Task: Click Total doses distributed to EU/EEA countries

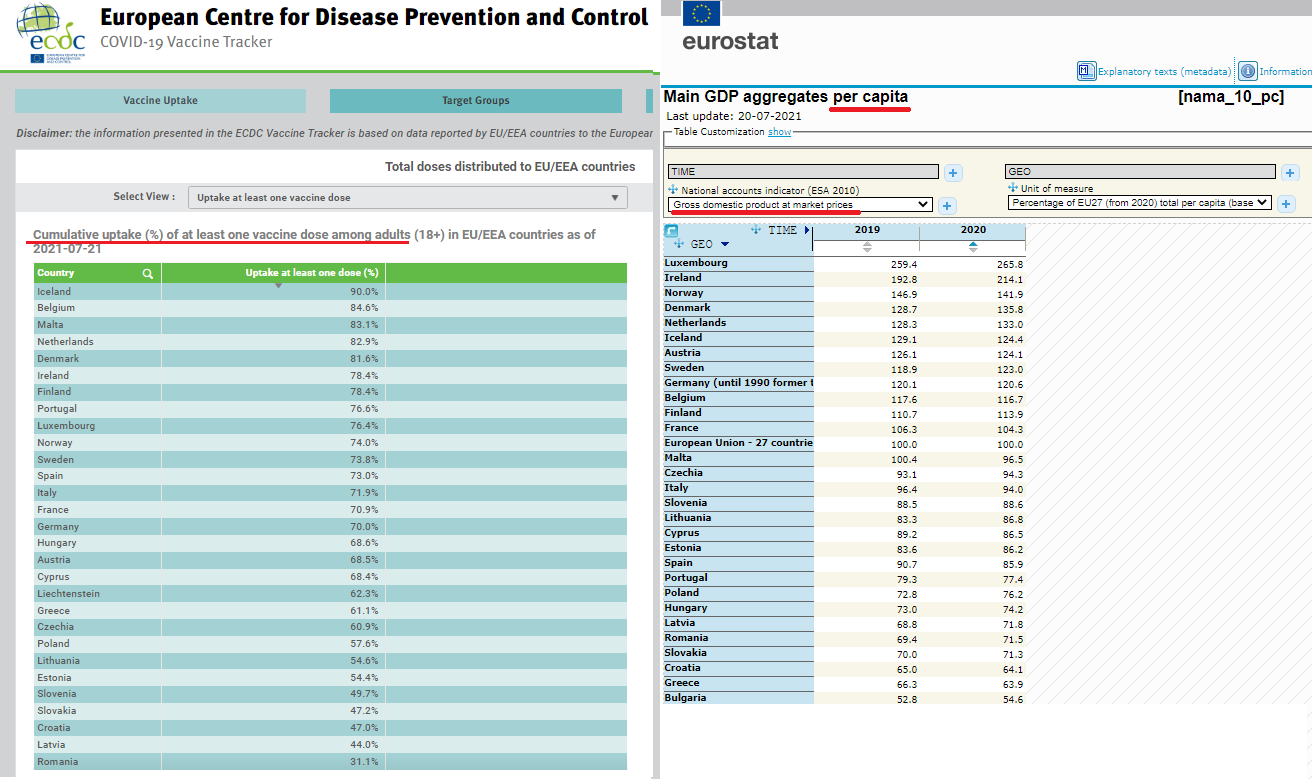Action: 510,167
